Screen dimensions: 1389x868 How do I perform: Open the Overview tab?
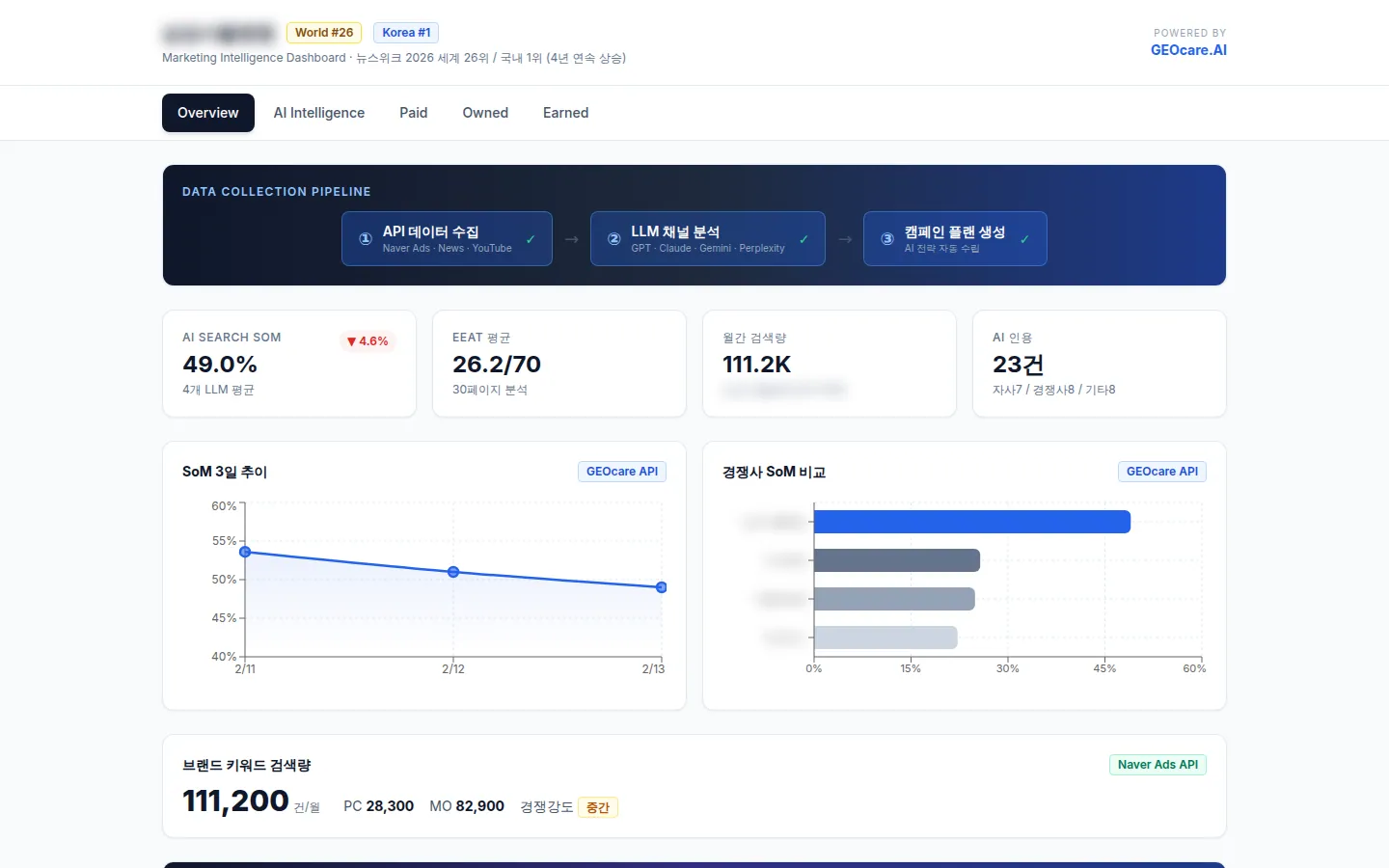[208, 113]
